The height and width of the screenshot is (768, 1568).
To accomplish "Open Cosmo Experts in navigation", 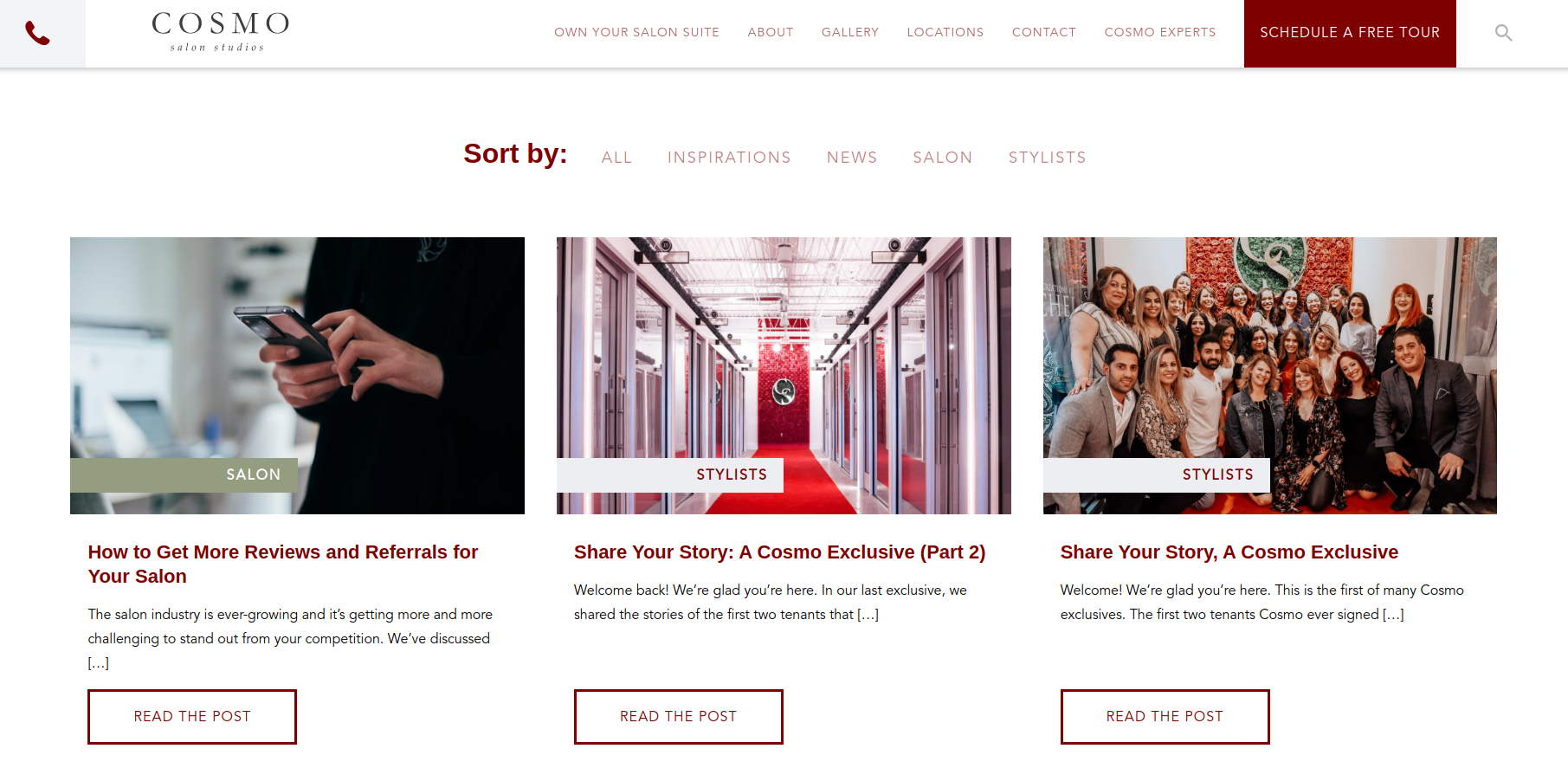I will pos(1159,32).
